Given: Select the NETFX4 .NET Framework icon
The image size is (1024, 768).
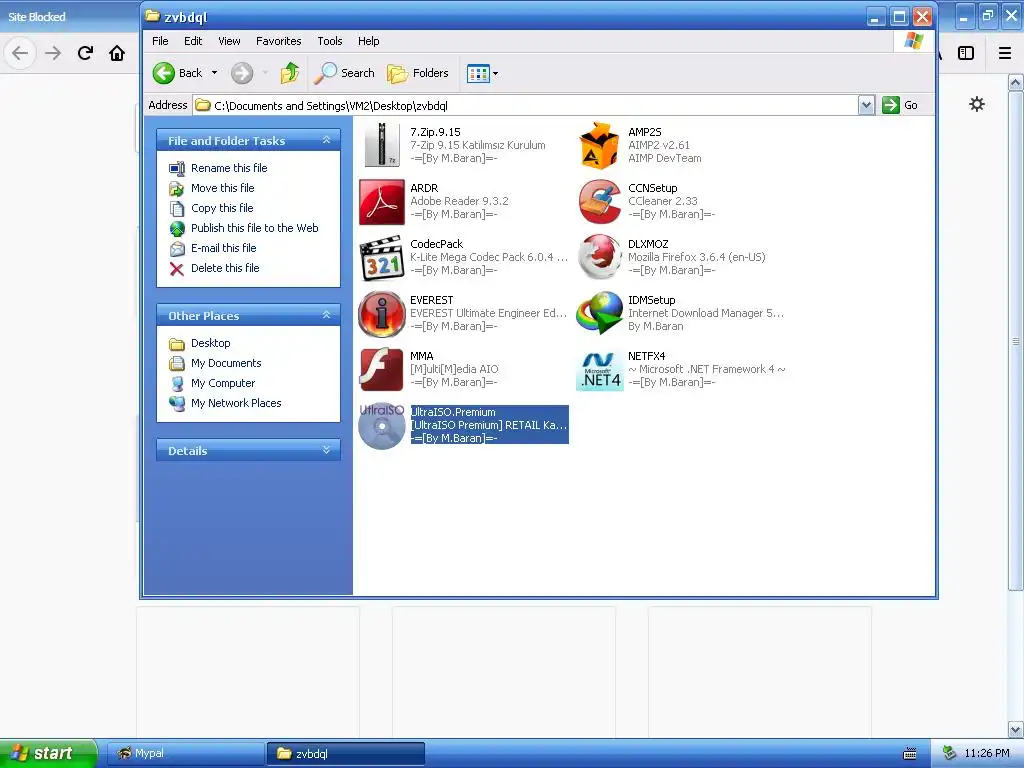Looking at the screenshot, I should click(x=600, y=370).
